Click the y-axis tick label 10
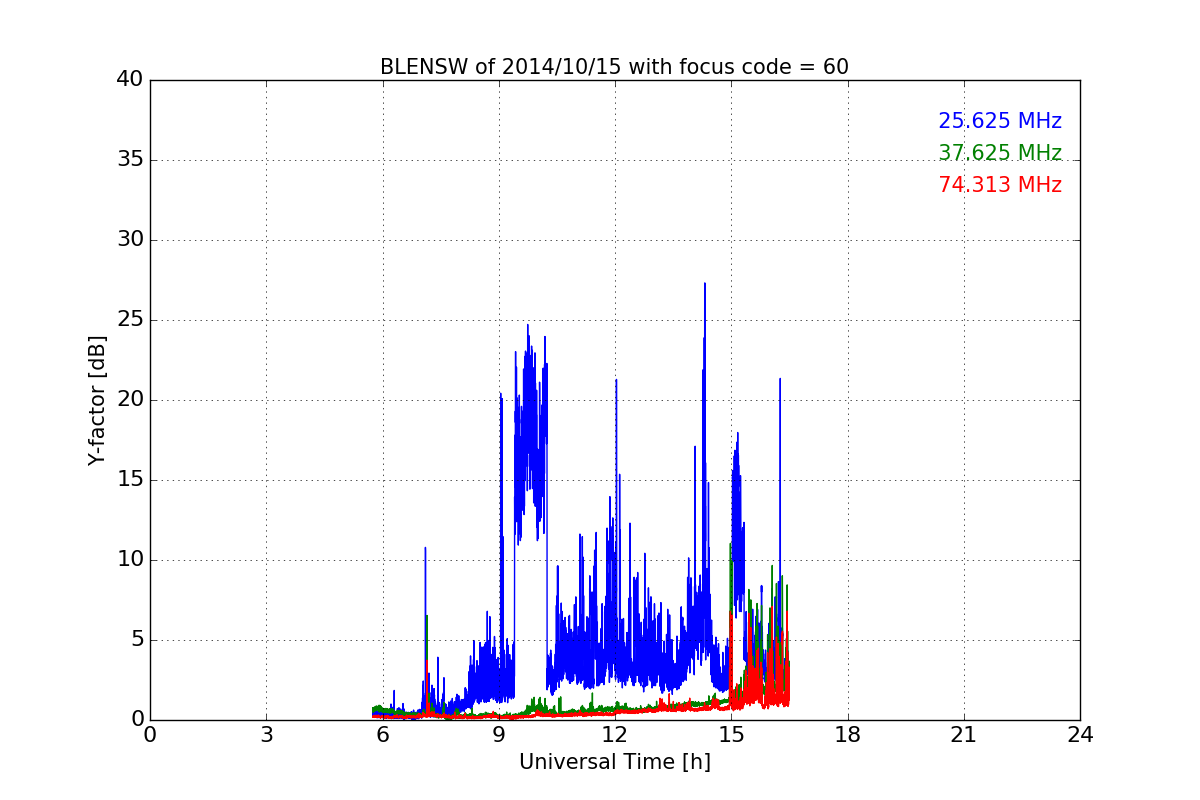1200x800 pixels. [130, 560]
